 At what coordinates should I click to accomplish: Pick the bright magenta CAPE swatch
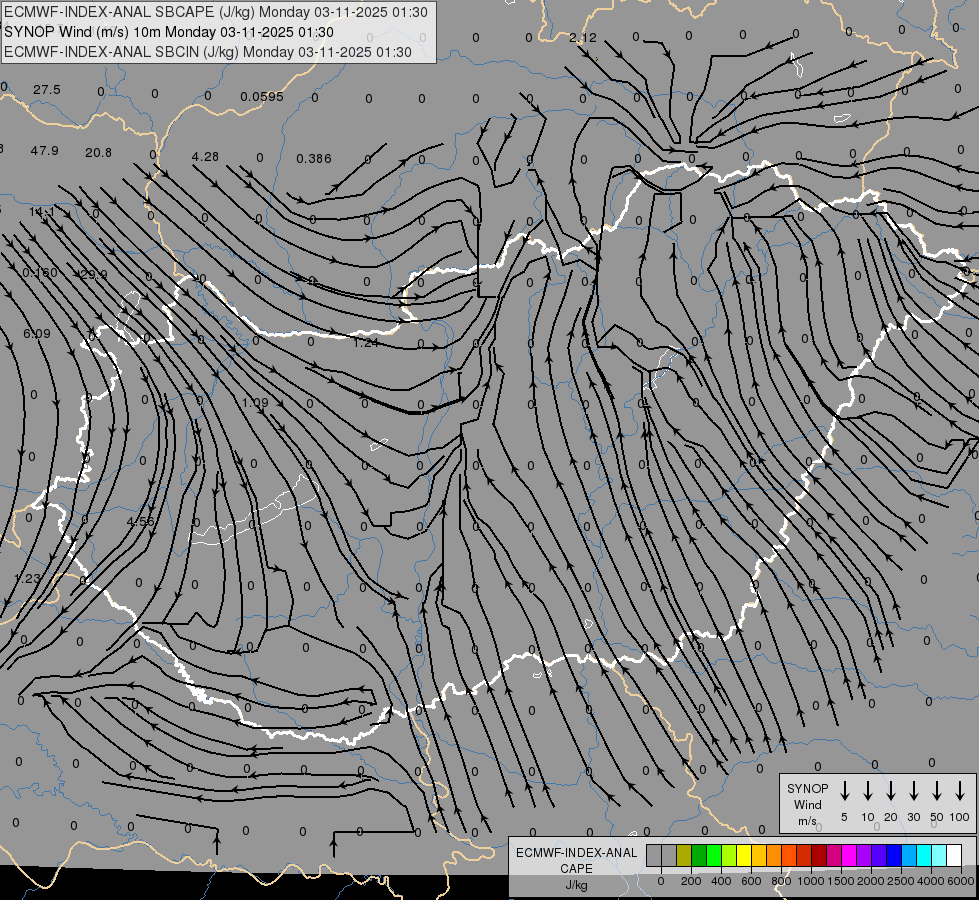(850, 855)
